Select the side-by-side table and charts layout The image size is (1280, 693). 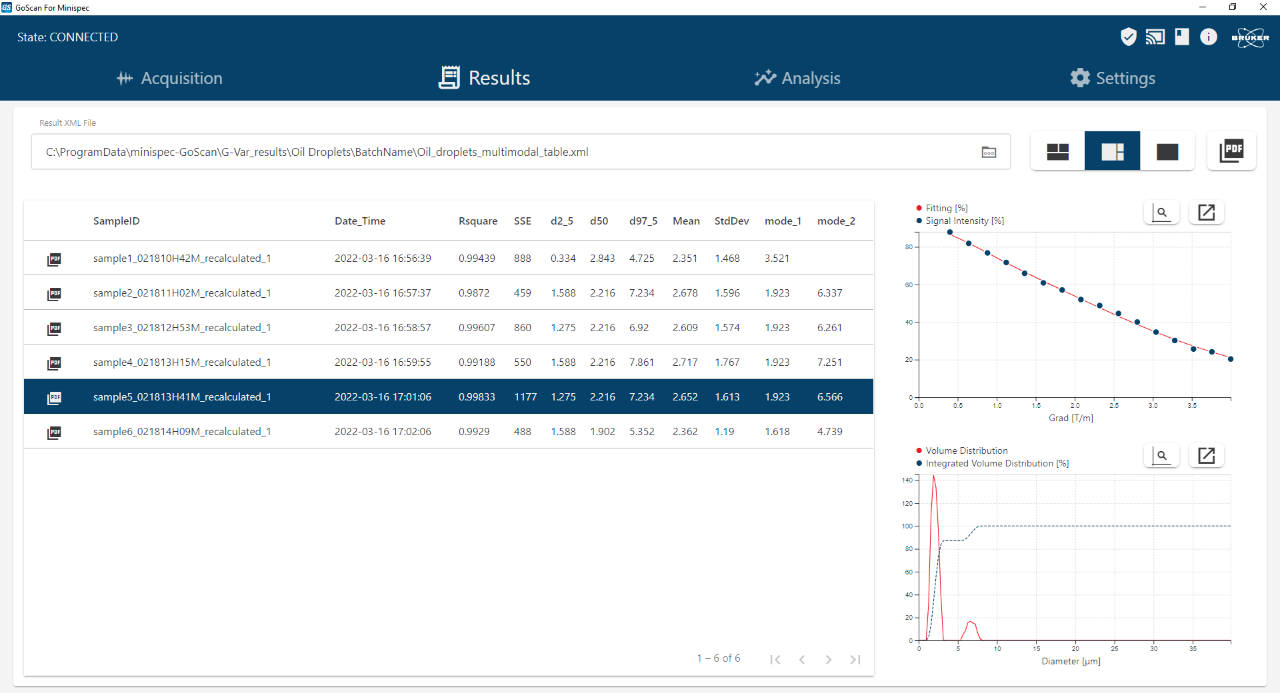click(1112, 152)
